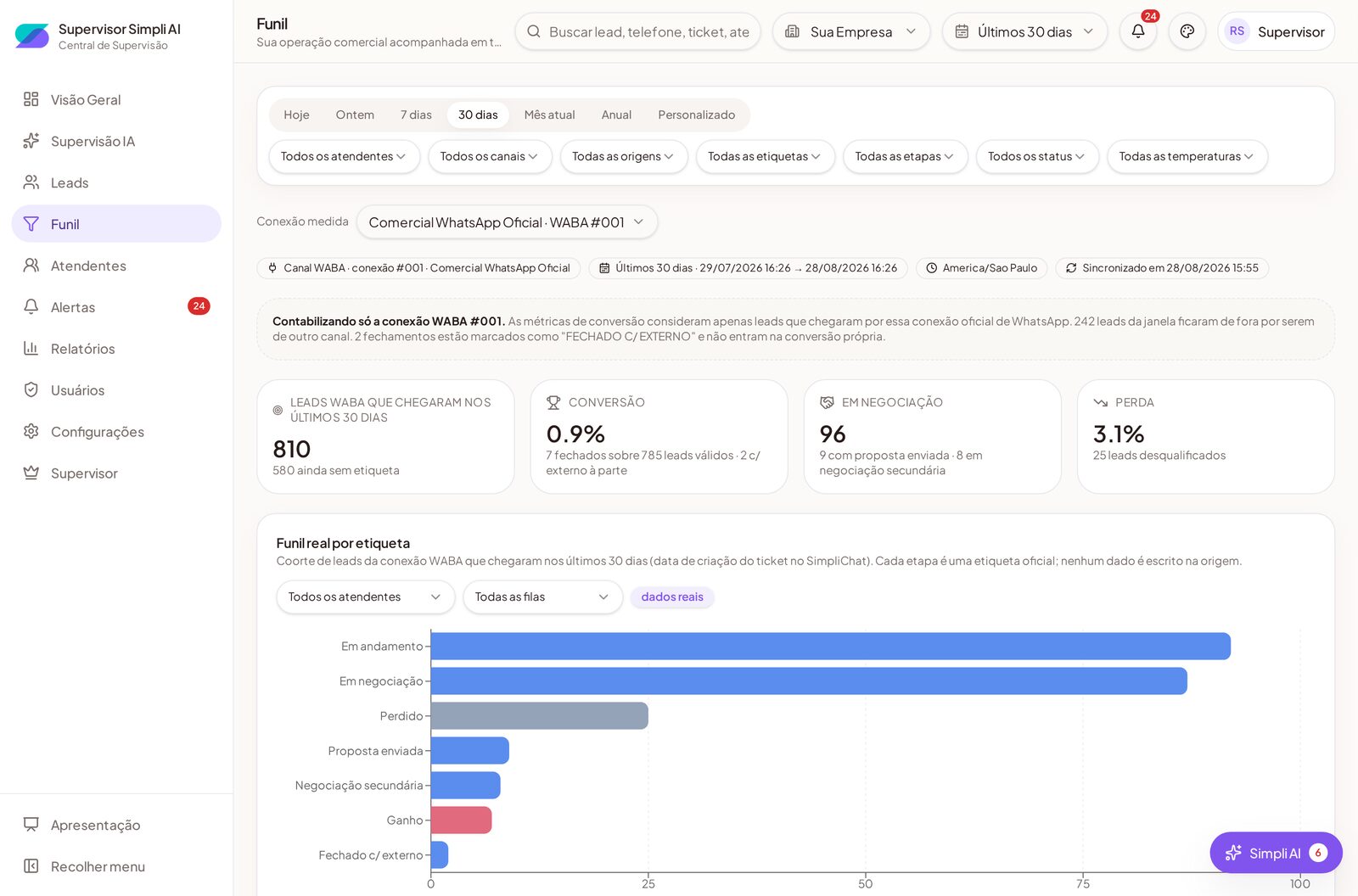This screenshot has width=1358, height=896.
Task: Select the Mês atual period tab
Action: coord(549,115)
